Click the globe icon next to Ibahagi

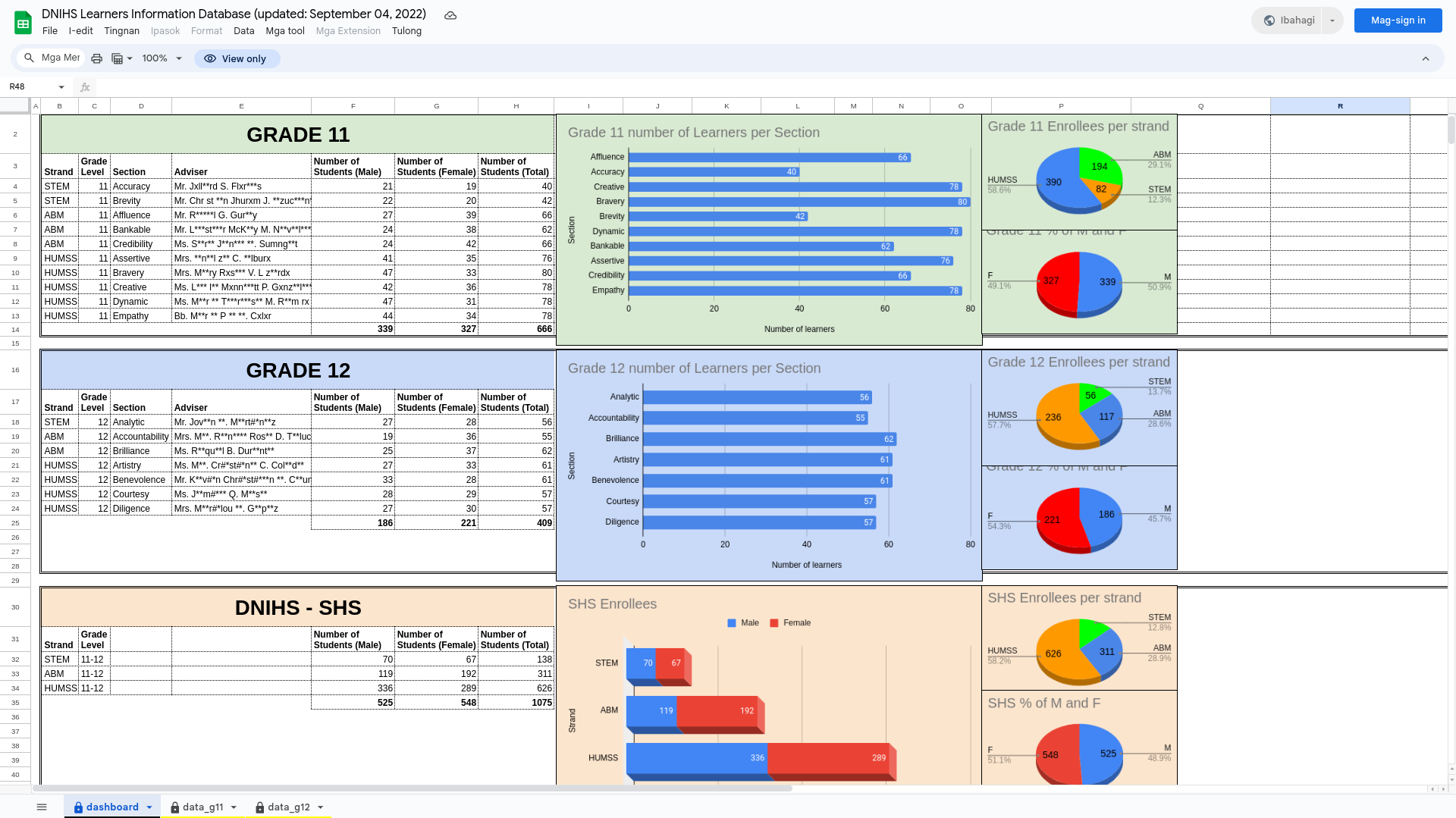point(1269,20)
